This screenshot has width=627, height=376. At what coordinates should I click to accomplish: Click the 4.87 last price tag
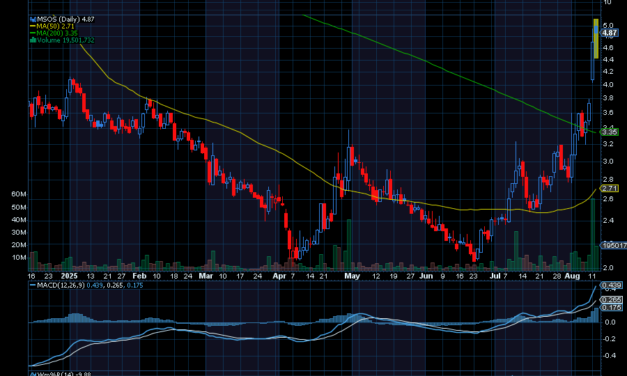[x=610, y=33]
